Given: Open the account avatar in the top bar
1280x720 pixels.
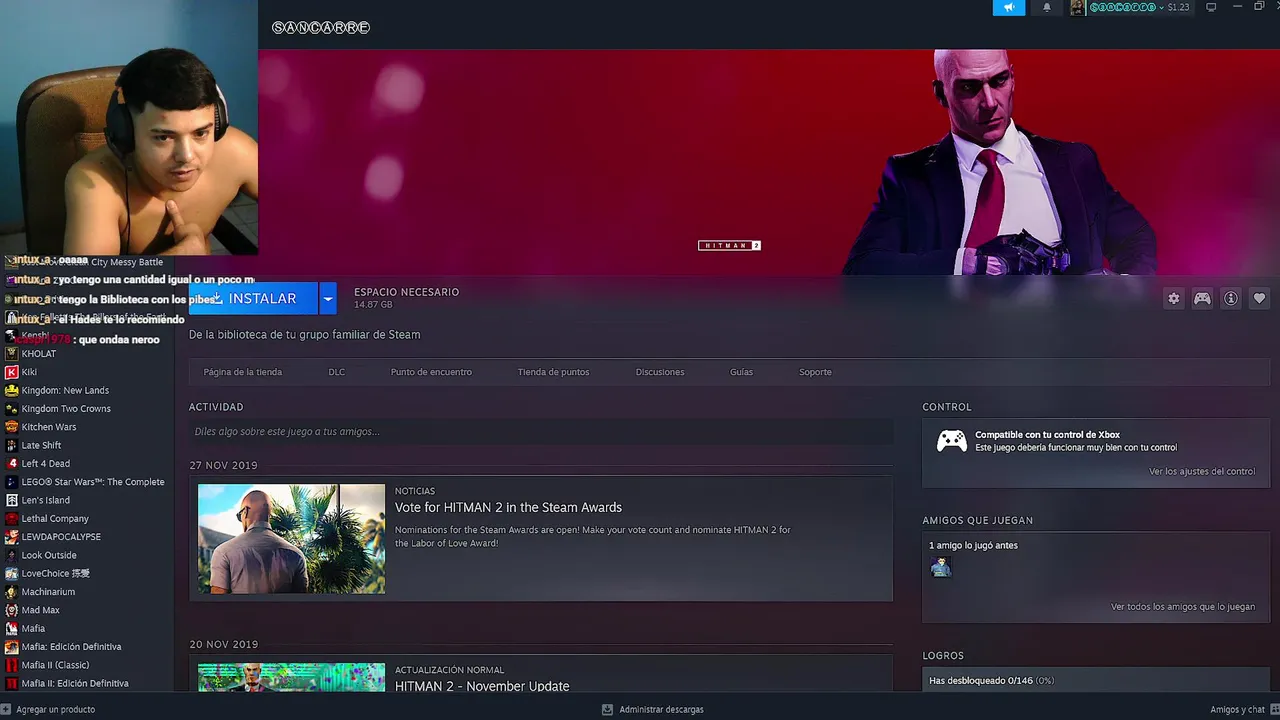Looking at the screenshot, I should click(1077, 7).
